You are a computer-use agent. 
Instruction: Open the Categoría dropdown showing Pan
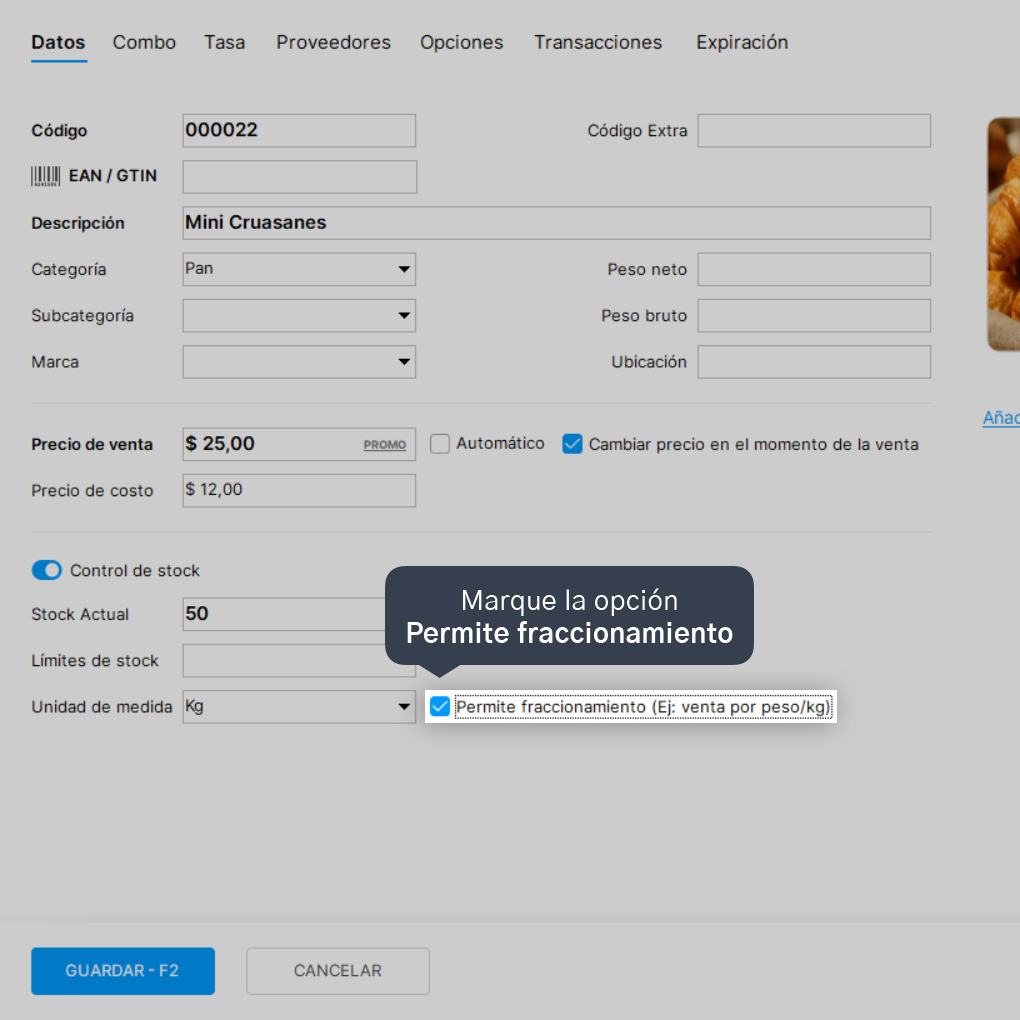click(299, 269)
